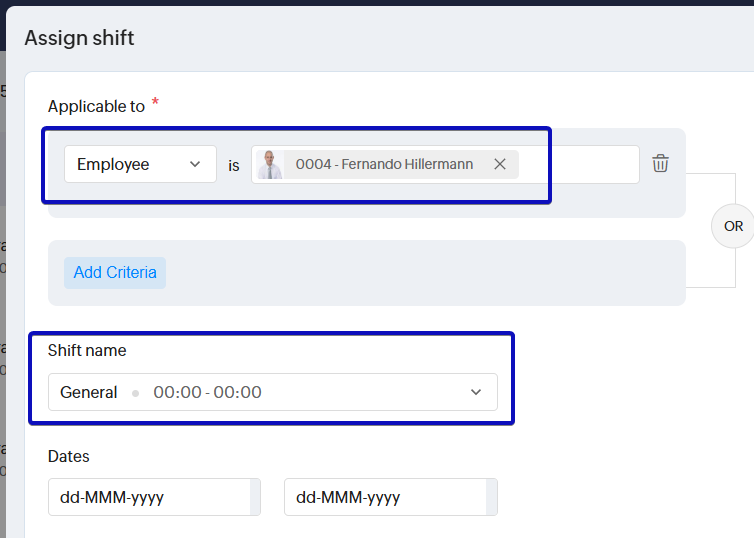The image size is (754, 538).
Task: Select the 0004 - Fernando Hillermann chip
Action: click(384, 164)
